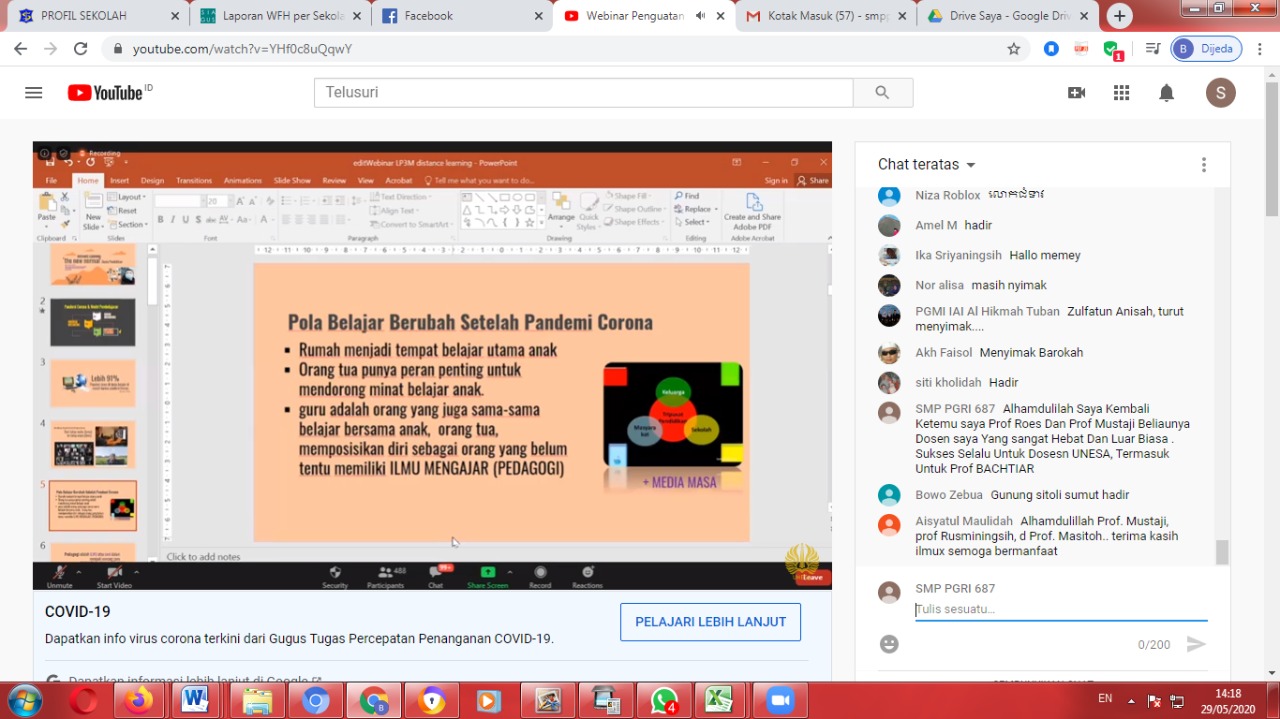This screenshot has width=1280, height=719.
Task: Open a new Chrome tab
Action: tap(1120, 16)
